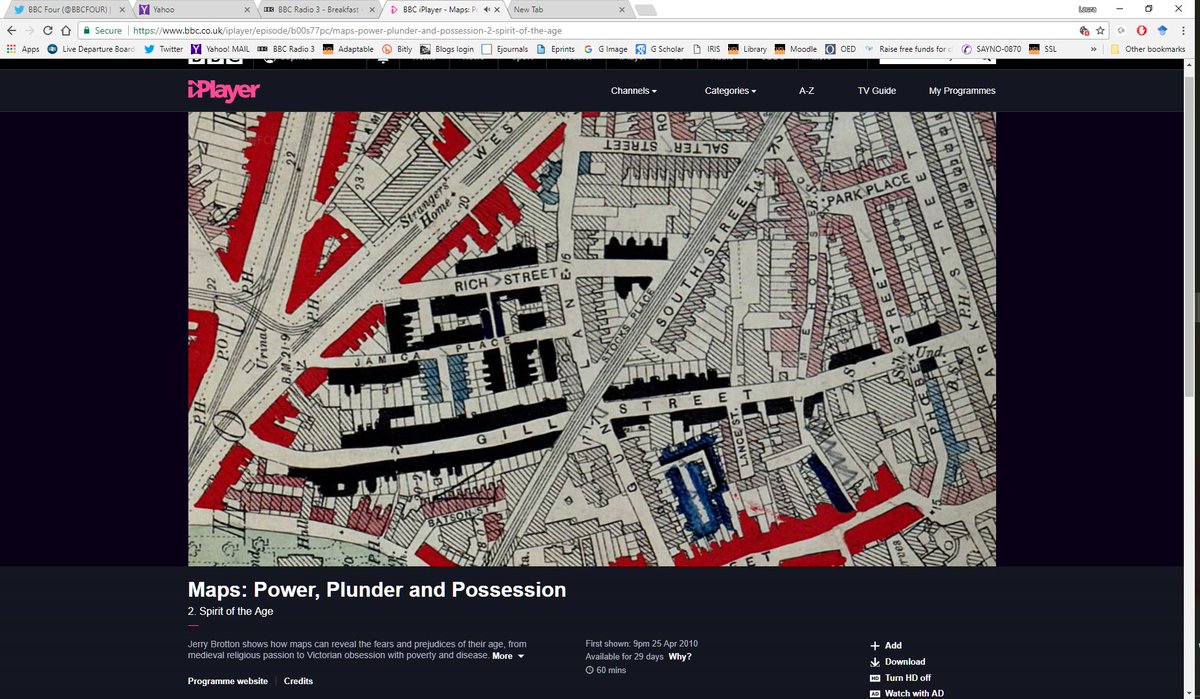Viewport: 1200px width, 699px height.
Task: Open the Live Departure Board bookmark
Action: [x=89, y=48]
